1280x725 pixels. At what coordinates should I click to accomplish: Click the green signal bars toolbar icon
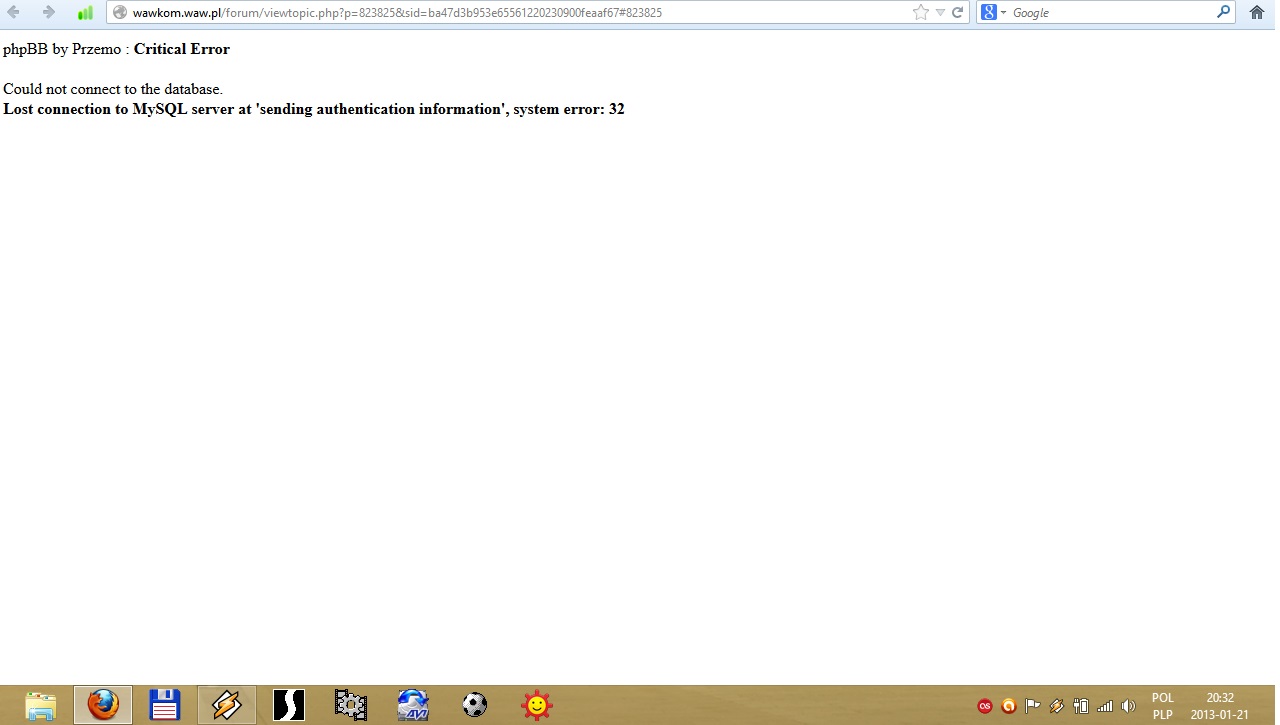85,13
